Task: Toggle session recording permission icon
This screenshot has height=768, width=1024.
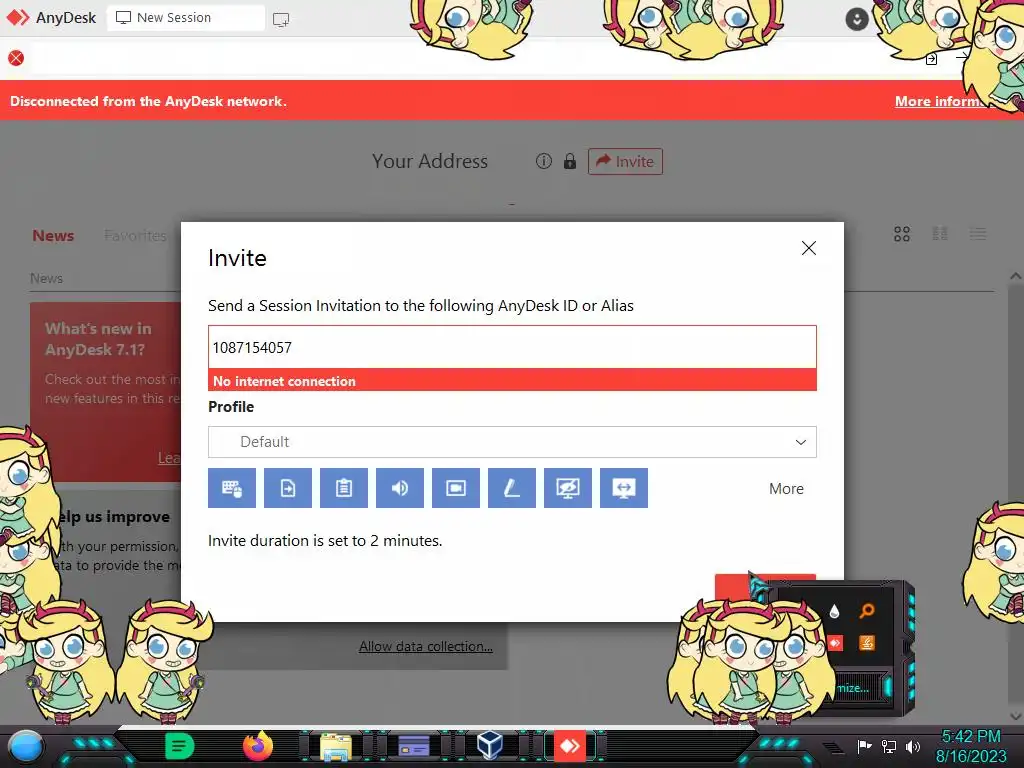Action: 456,488
